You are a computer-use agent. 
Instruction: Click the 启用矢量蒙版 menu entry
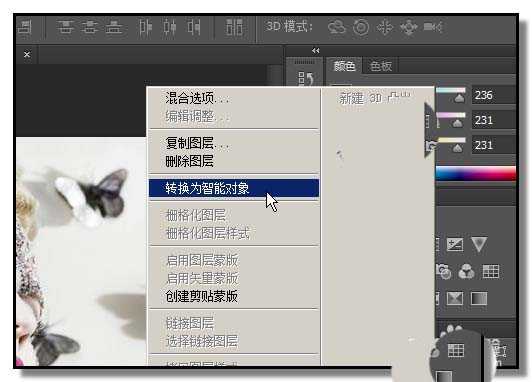pyautogui.click(x=234, y=279)
